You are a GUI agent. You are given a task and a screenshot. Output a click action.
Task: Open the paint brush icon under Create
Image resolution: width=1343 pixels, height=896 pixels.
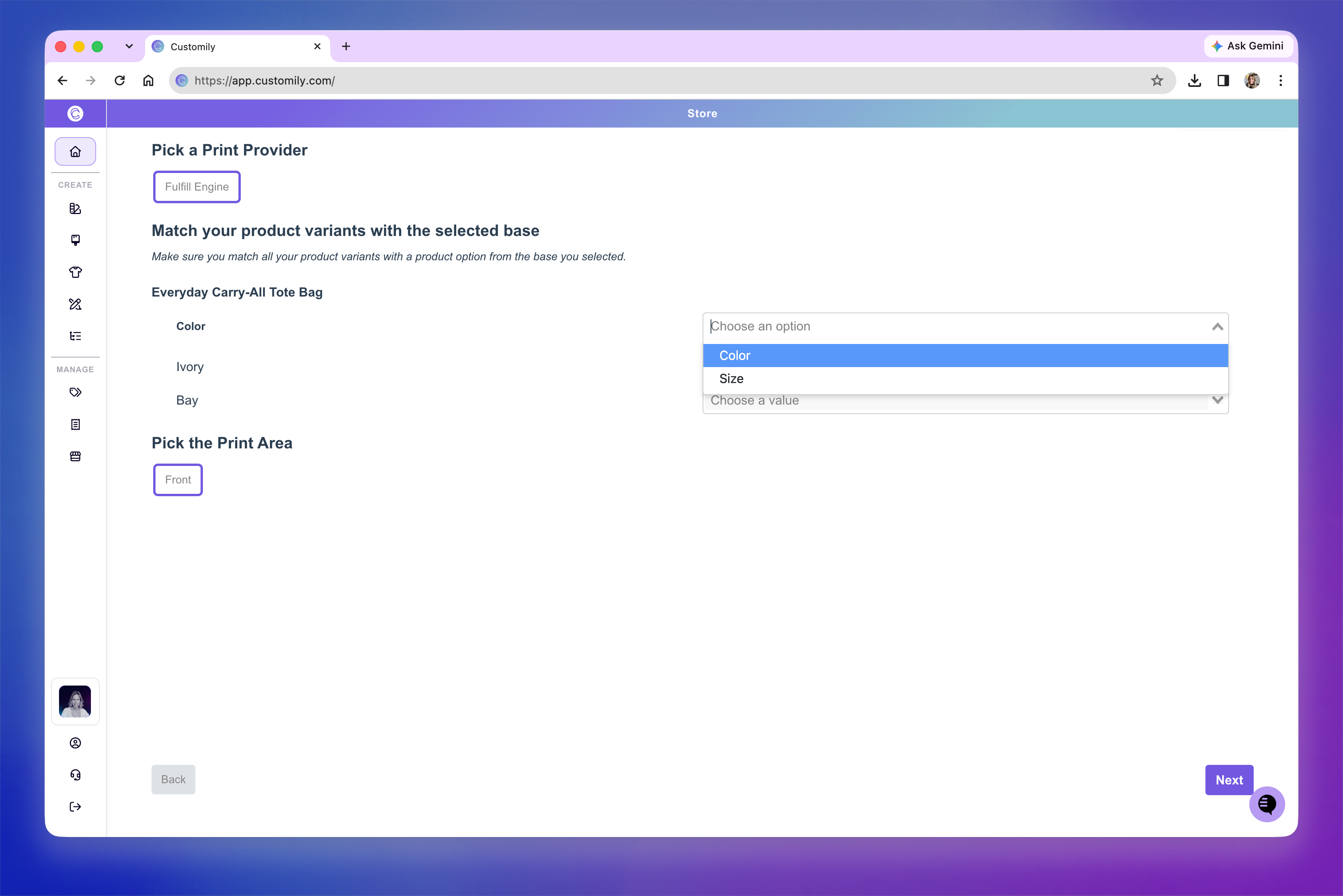(75, 240)
